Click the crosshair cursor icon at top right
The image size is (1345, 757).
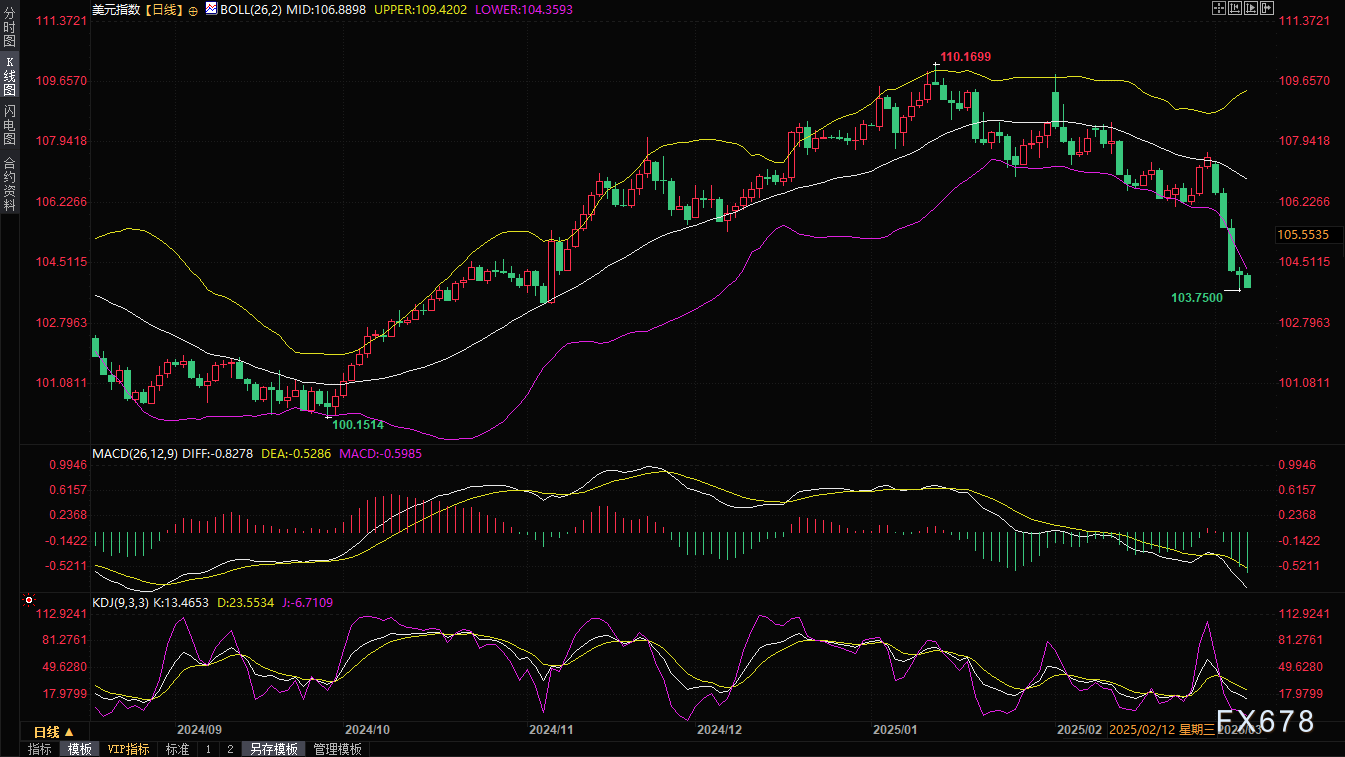click(x=1219, y=8)
